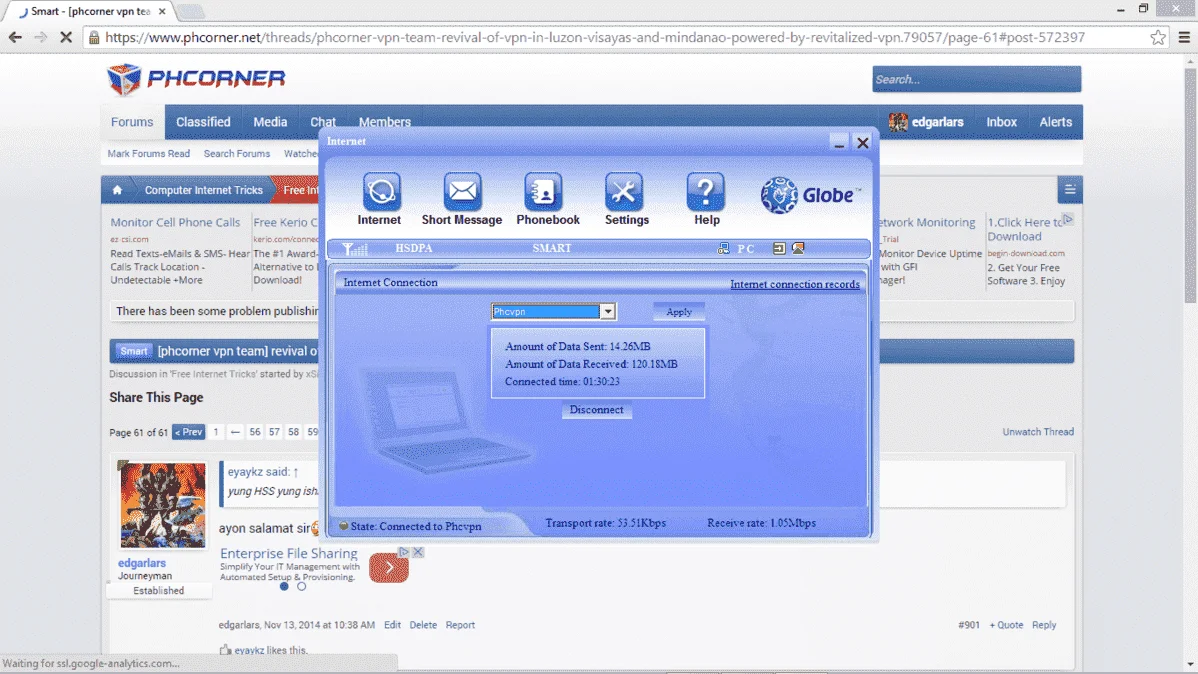Image resolution: width=1198 pixels, height=674 pixels.
Task: Click Unwatch Thread link
Action: (1038, 432)
